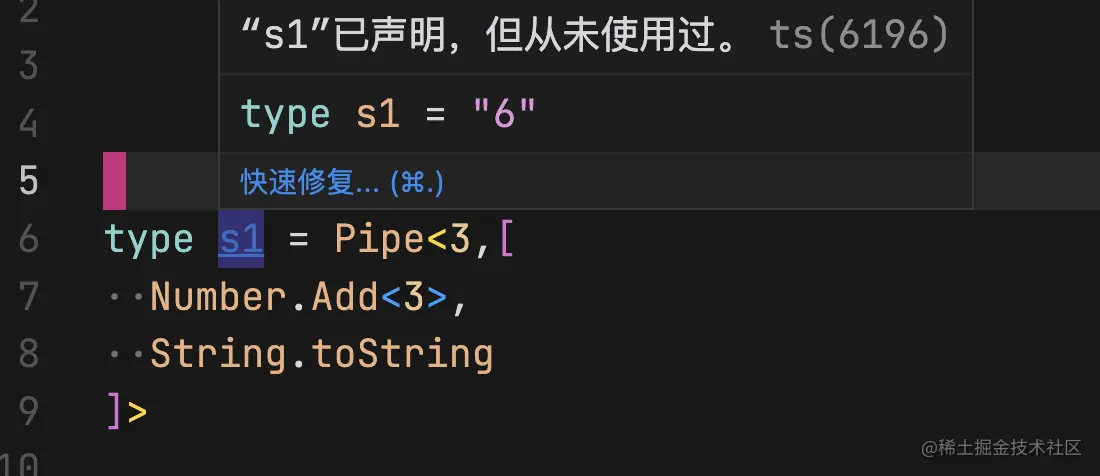Screen dimensions: 1100x476
Task: Click the ts(6196) error code
Action: 859,35
